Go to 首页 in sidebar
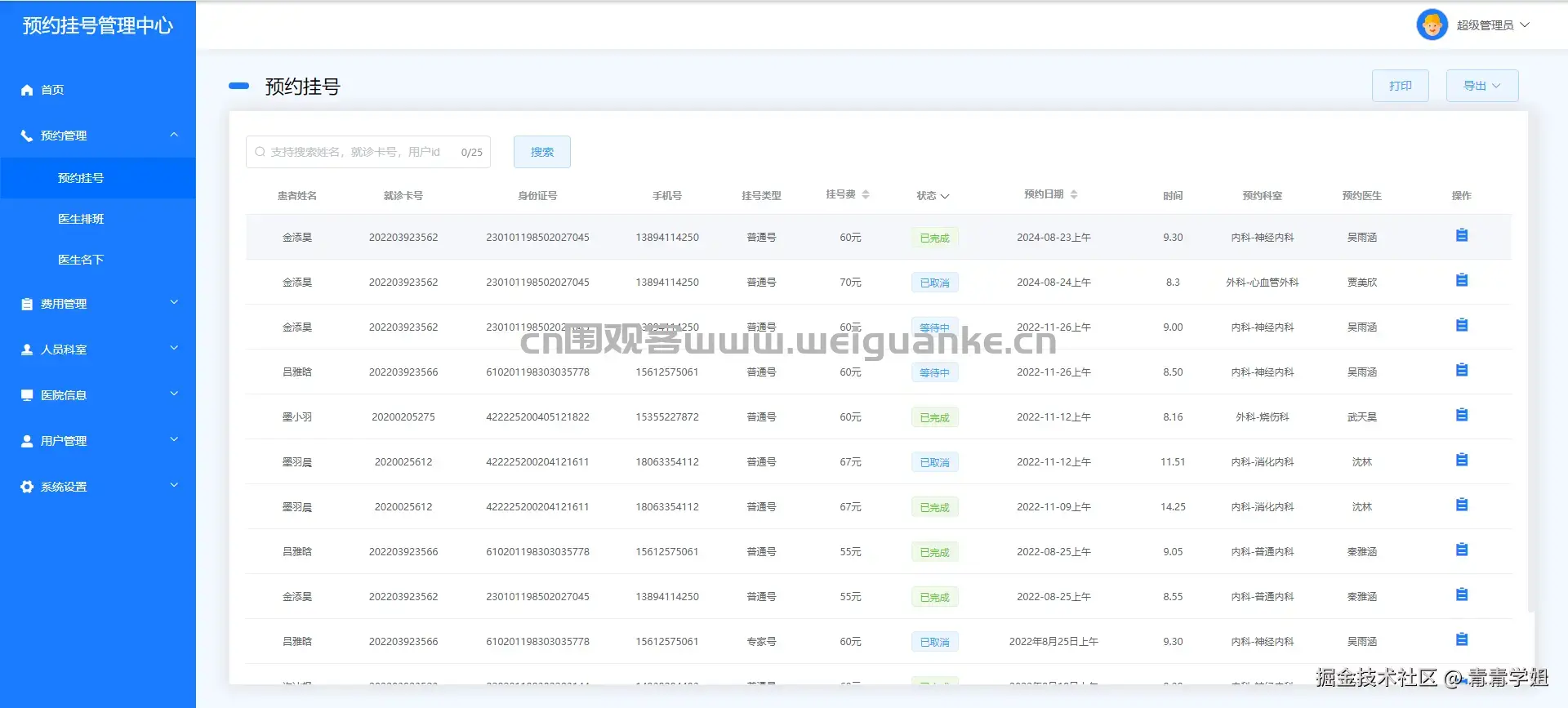The height and width of the screenshot is (708, 1568). click(52, 90)
